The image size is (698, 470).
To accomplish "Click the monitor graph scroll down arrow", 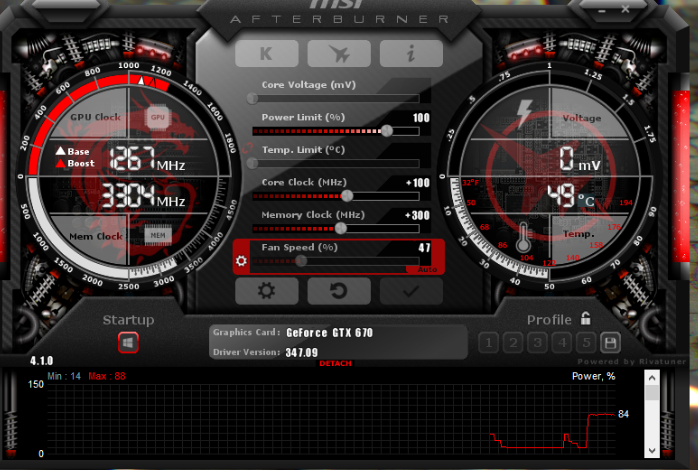I will [x=652, y=450].
